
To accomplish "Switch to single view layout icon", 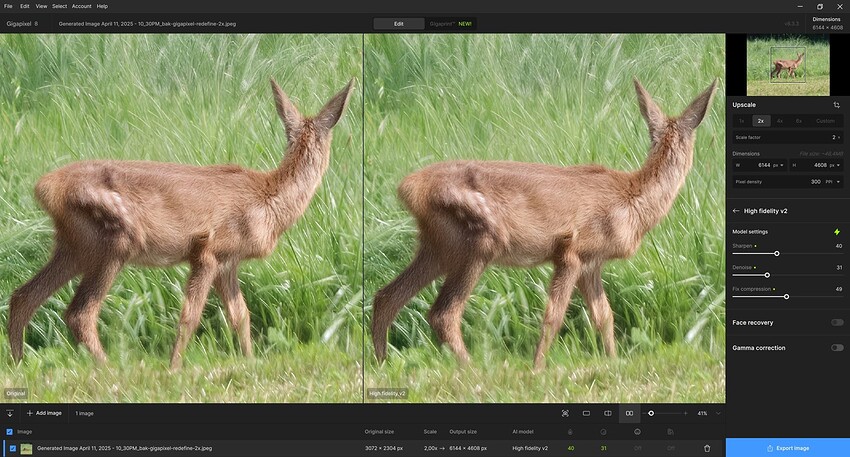I will point(586,413).
